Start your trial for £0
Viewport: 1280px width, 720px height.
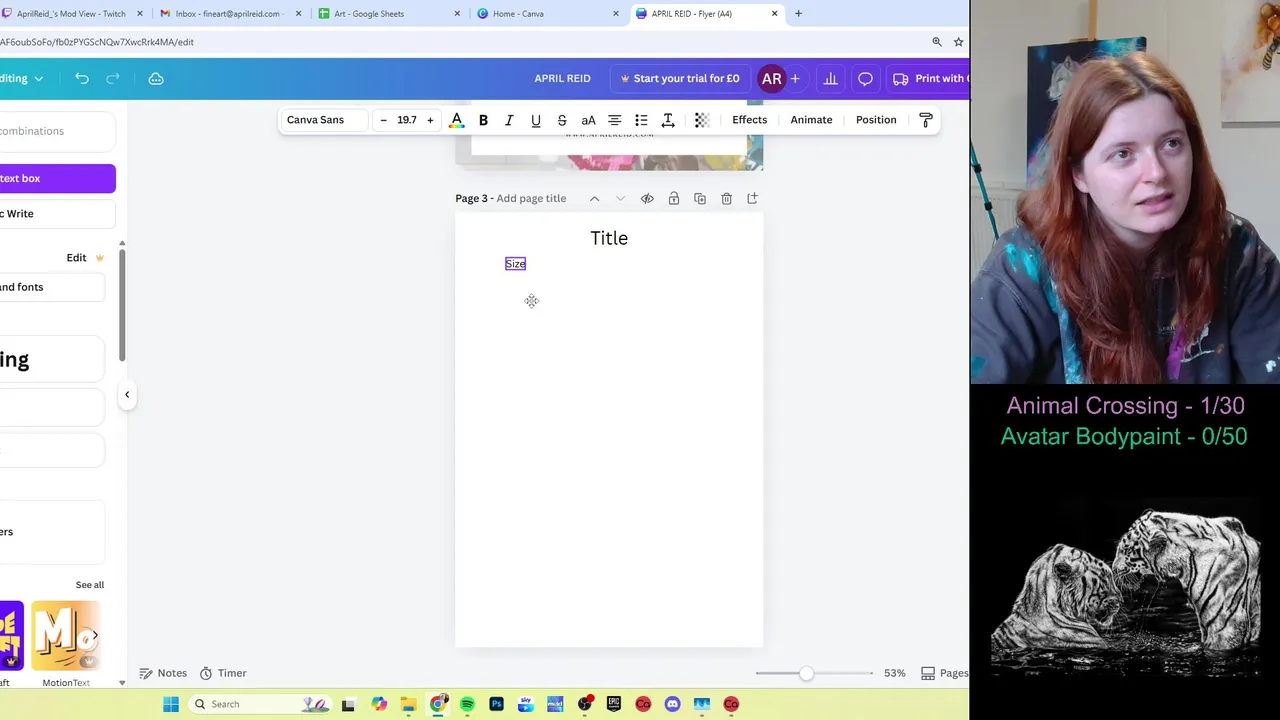point(680,78)
